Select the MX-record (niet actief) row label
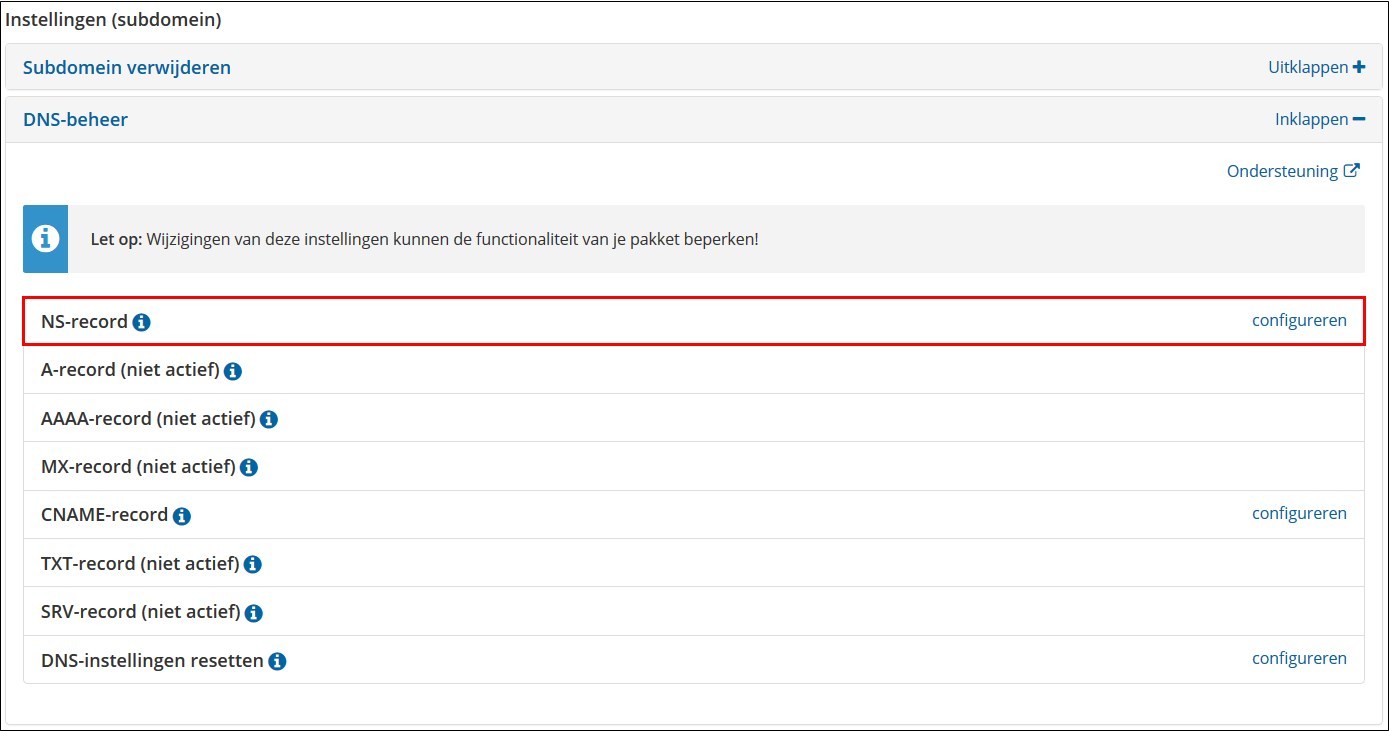The image size is (1389, 731). pyautogui.click(x=138, y=467)
